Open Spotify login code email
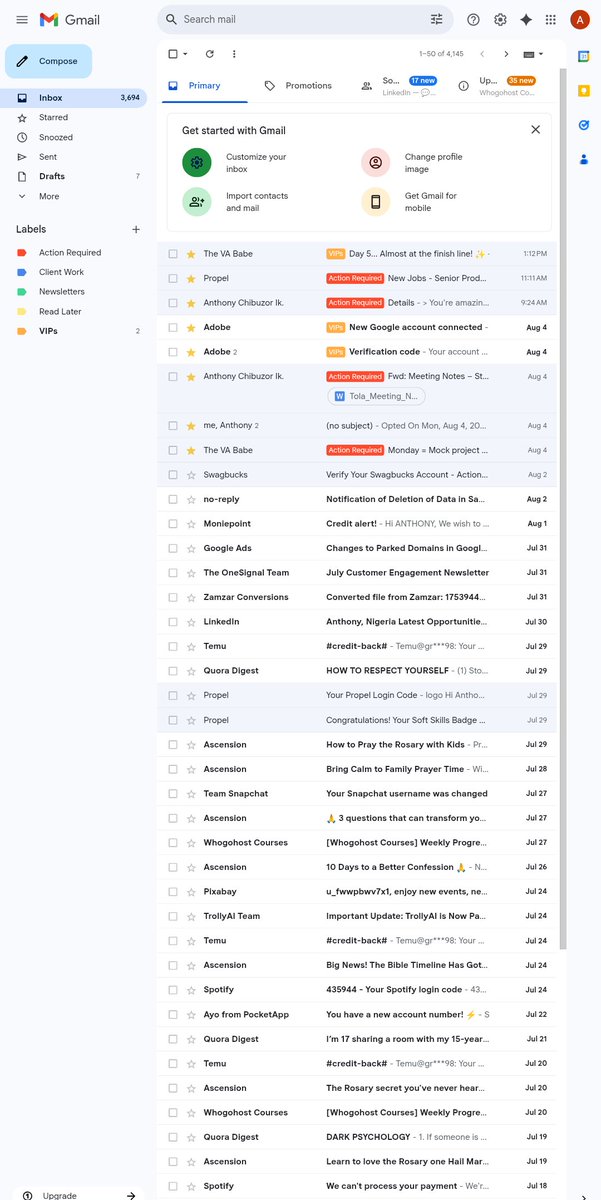 click(x=356, y=990)
